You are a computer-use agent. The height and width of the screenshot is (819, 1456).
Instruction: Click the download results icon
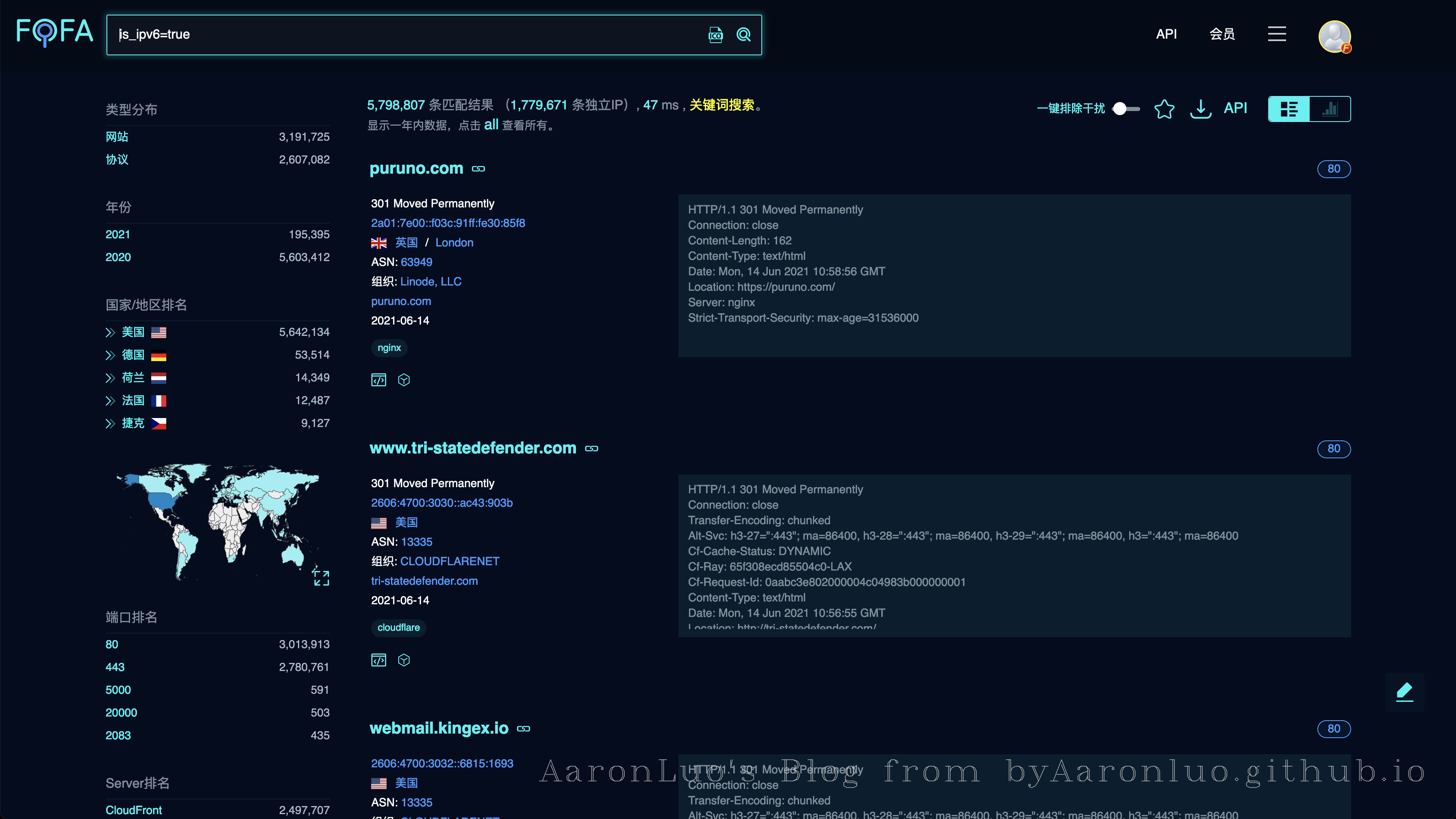pyautogui.click(x=1200, y=109)
